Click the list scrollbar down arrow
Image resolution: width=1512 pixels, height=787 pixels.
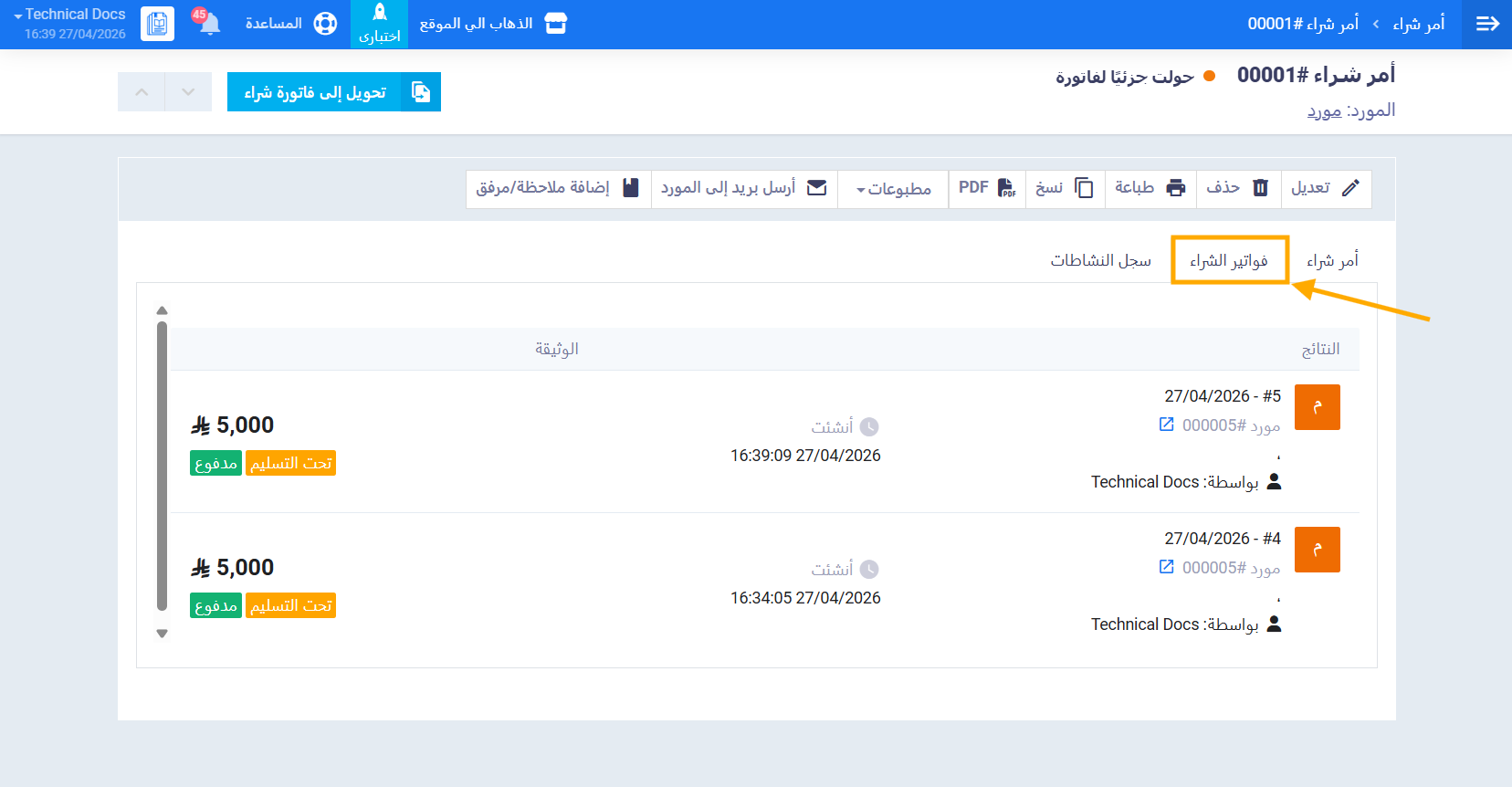pos(162,634)
